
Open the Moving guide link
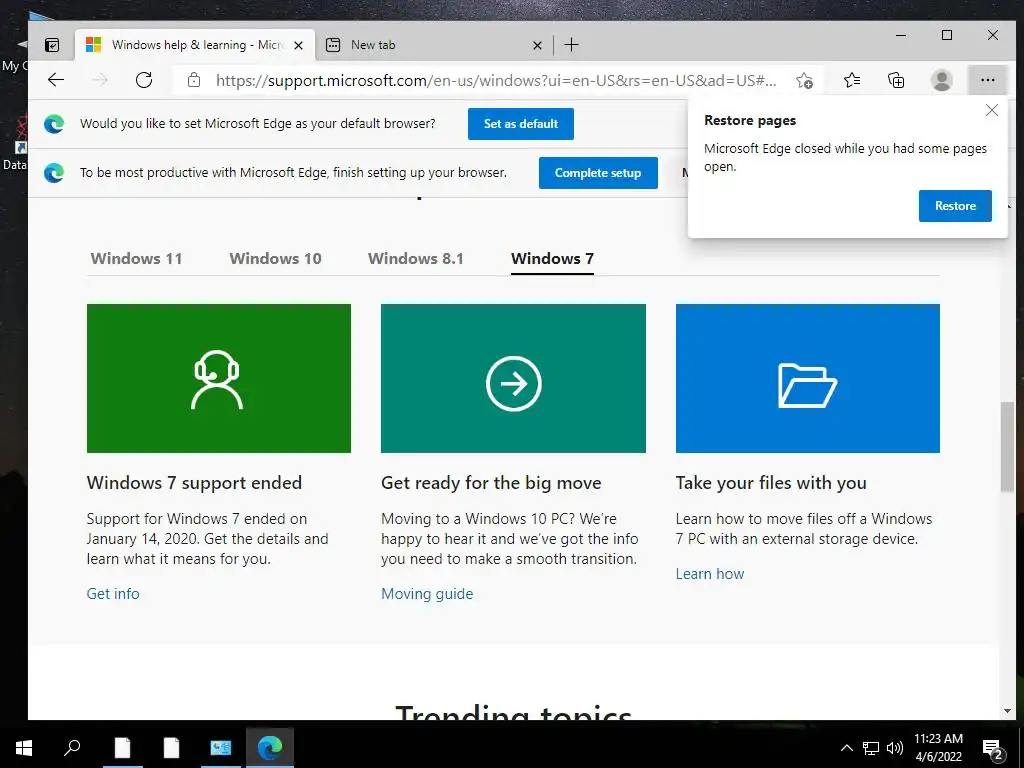[x=427, y=594]
